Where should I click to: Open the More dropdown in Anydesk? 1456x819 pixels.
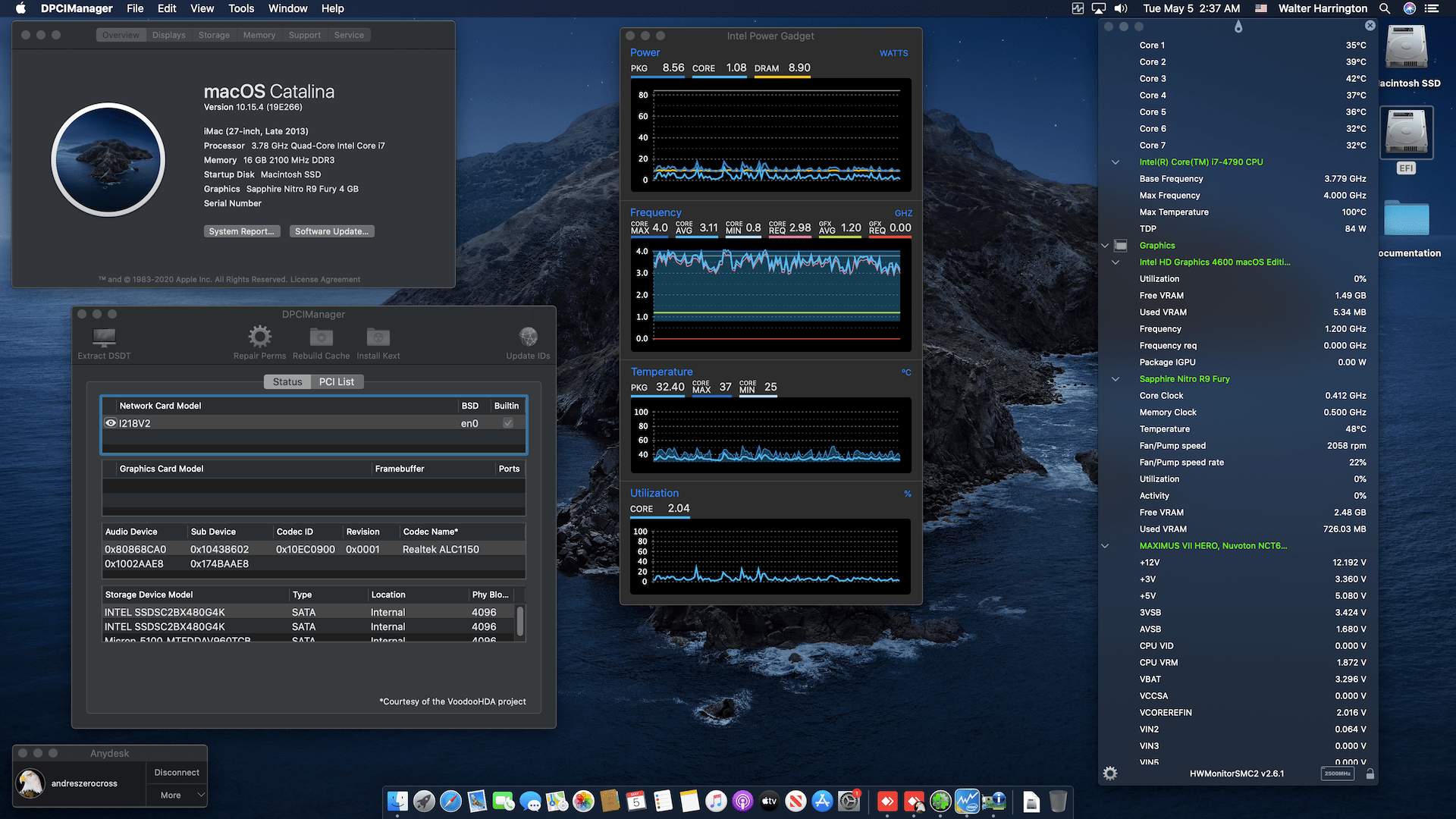click(176, 795)
